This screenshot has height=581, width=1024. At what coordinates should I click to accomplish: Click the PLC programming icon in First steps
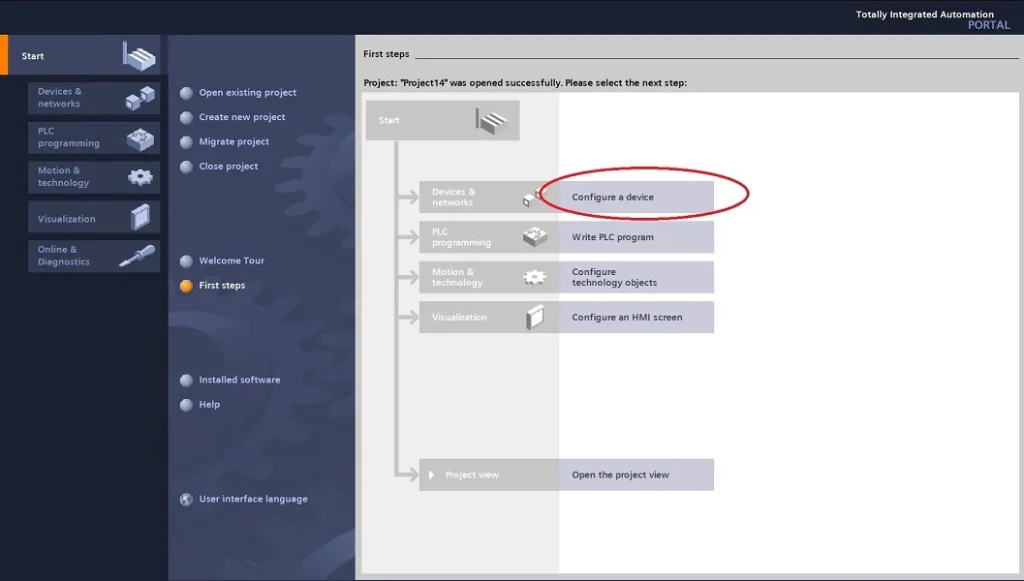(535, 237)
